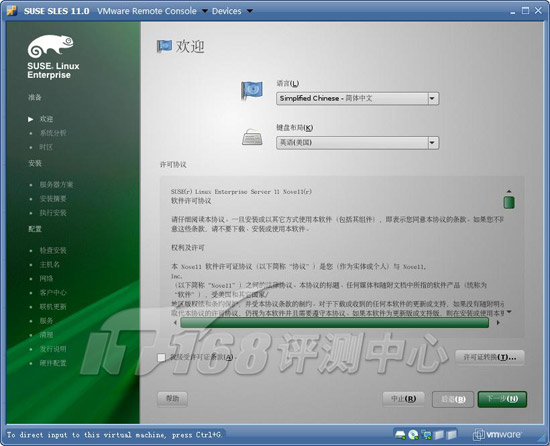The height and width of the screenshot is (446, 550).
Task: Click the SUSE SLES 11.0 title text
Action: click(x=56, y=11)
